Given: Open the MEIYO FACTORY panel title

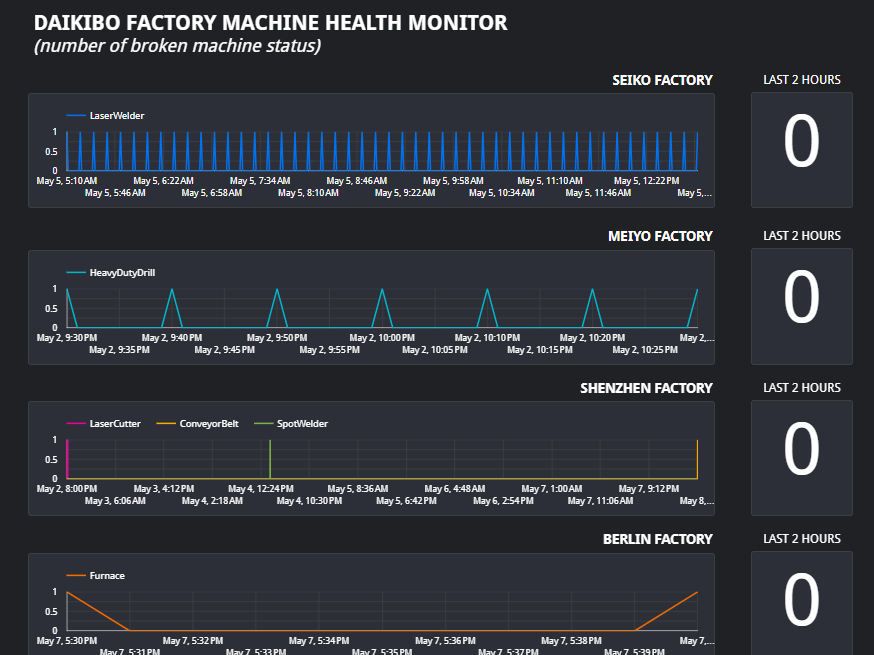Looking at the screenshot, I should click(660, 236).
